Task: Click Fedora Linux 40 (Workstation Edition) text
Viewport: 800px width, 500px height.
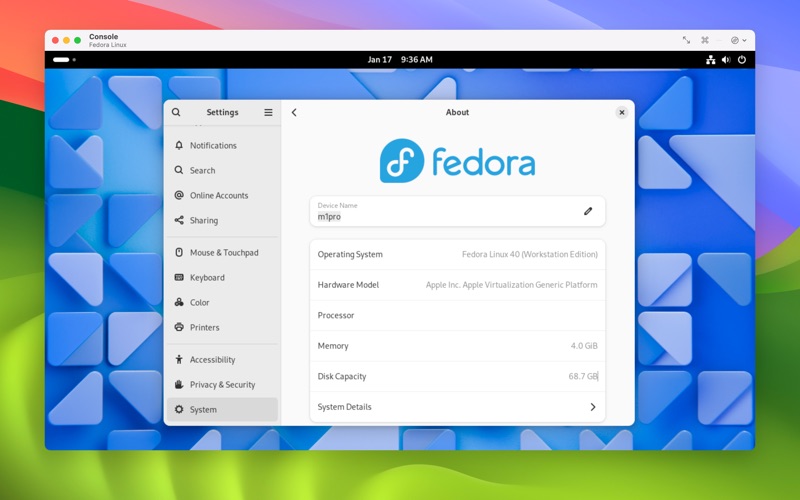Action: point(530,254)
